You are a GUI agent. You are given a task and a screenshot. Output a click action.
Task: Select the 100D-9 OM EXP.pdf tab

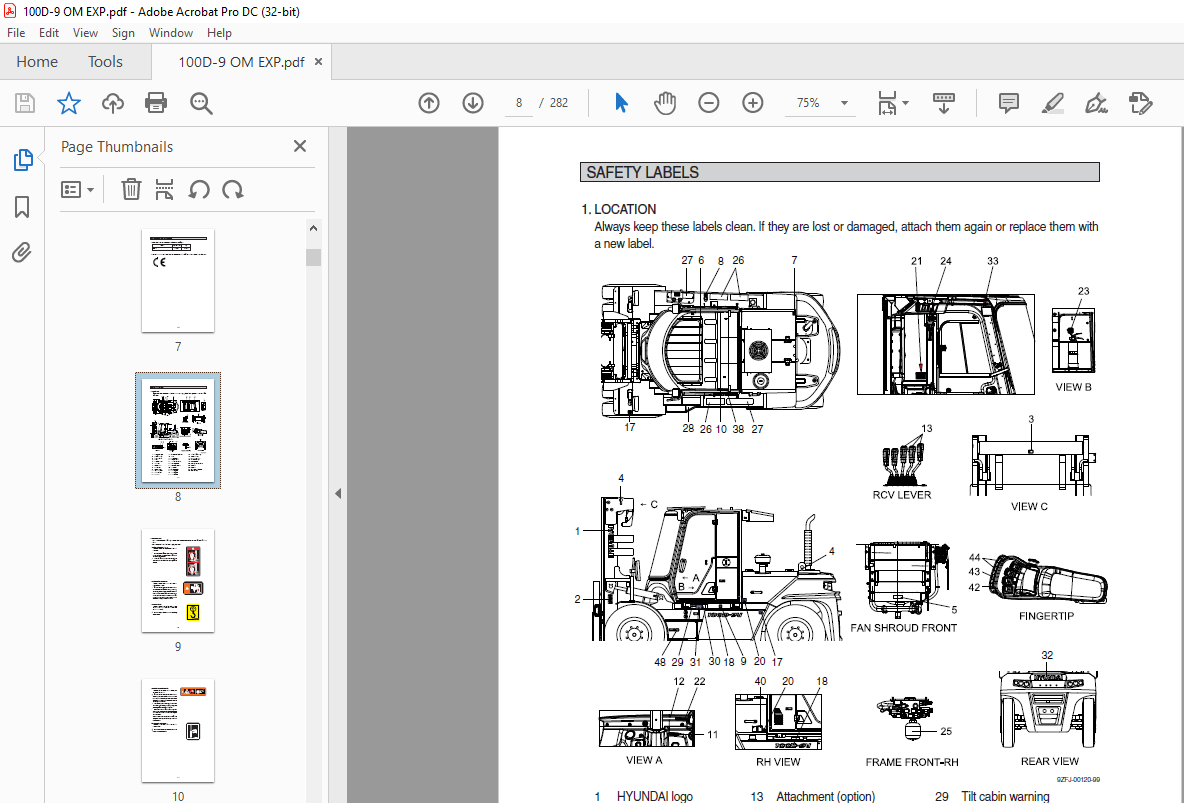(241, 62)
